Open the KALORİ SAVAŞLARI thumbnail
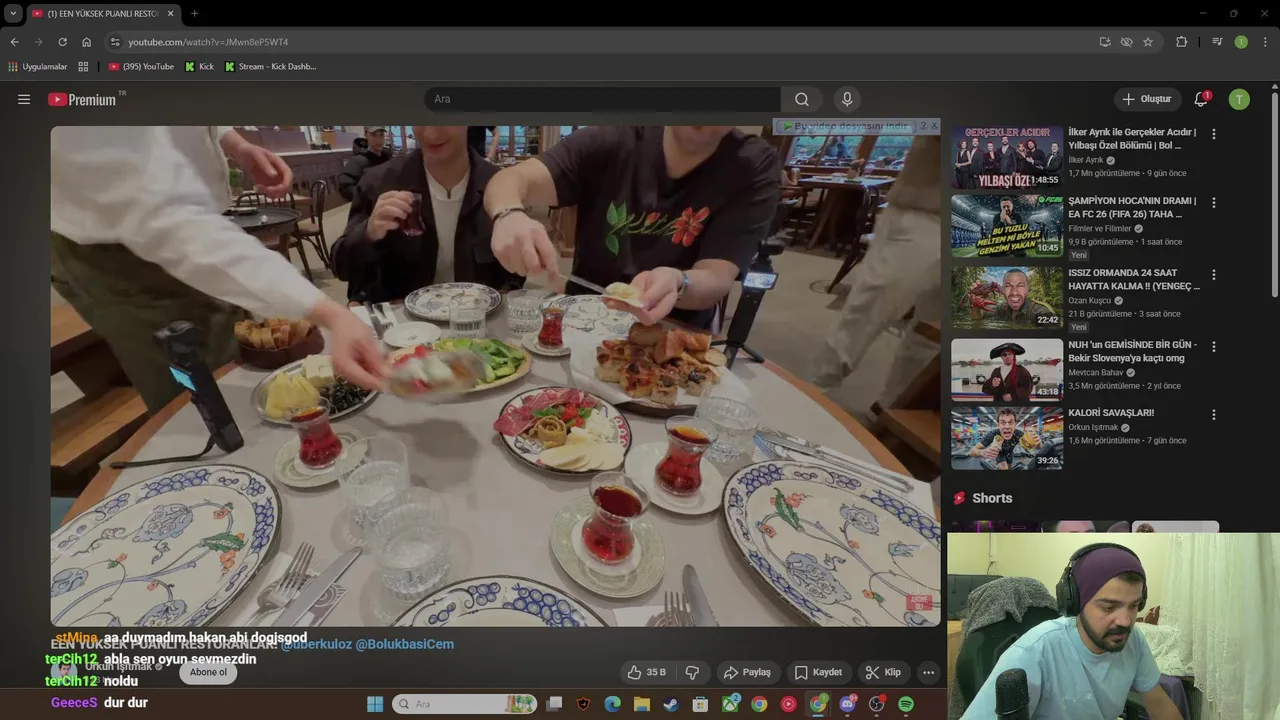 point(1007,437)
